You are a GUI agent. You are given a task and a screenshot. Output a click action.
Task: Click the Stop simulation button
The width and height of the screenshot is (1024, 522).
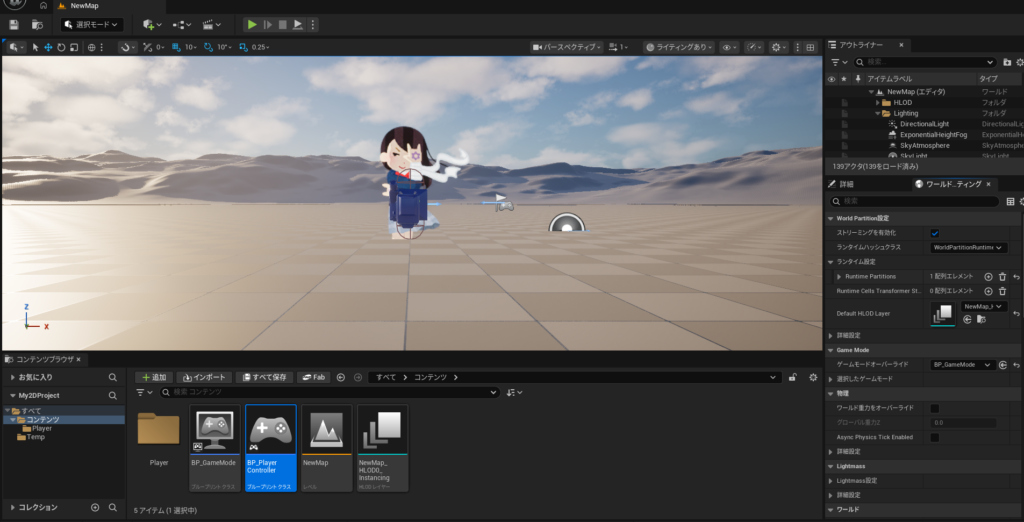coord(282,24)
